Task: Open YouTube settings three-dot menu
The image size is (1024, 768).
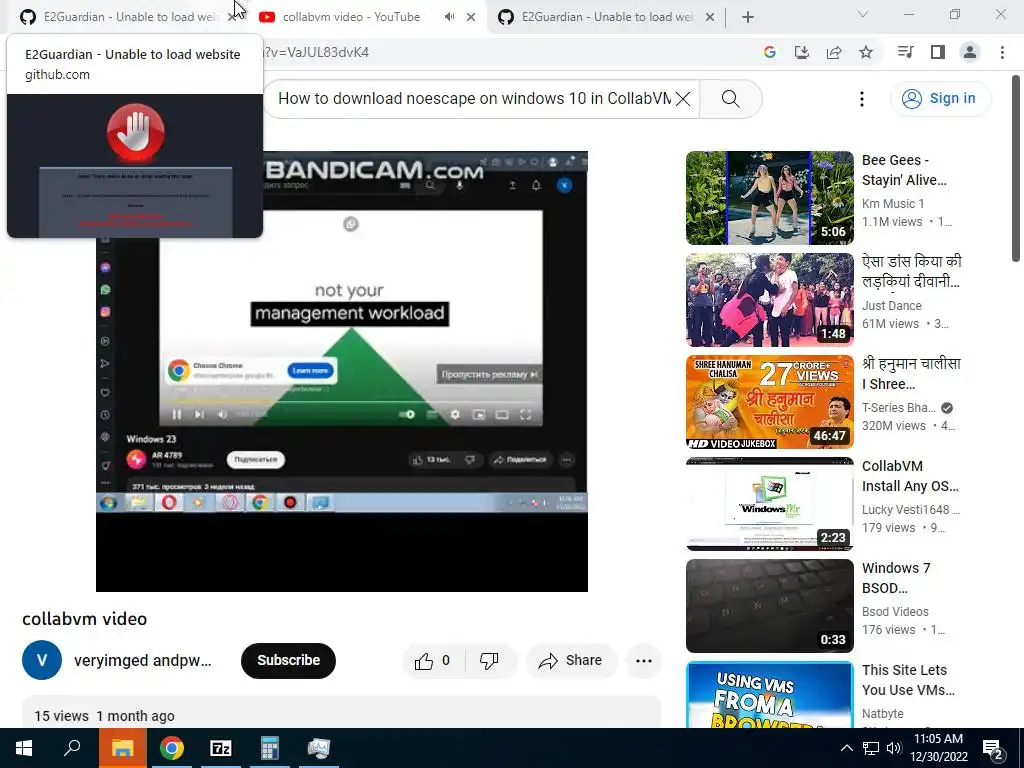Action: (862, 99)
